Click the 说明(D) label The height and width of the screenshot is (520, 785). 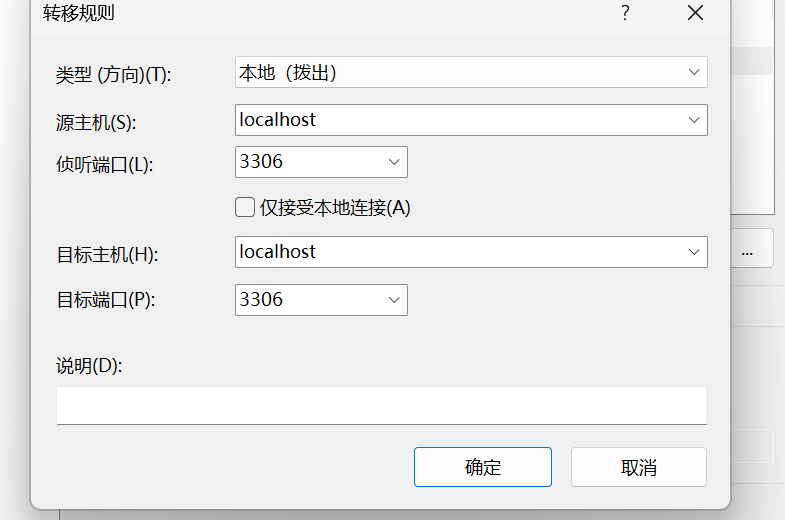tap(89, 366)
